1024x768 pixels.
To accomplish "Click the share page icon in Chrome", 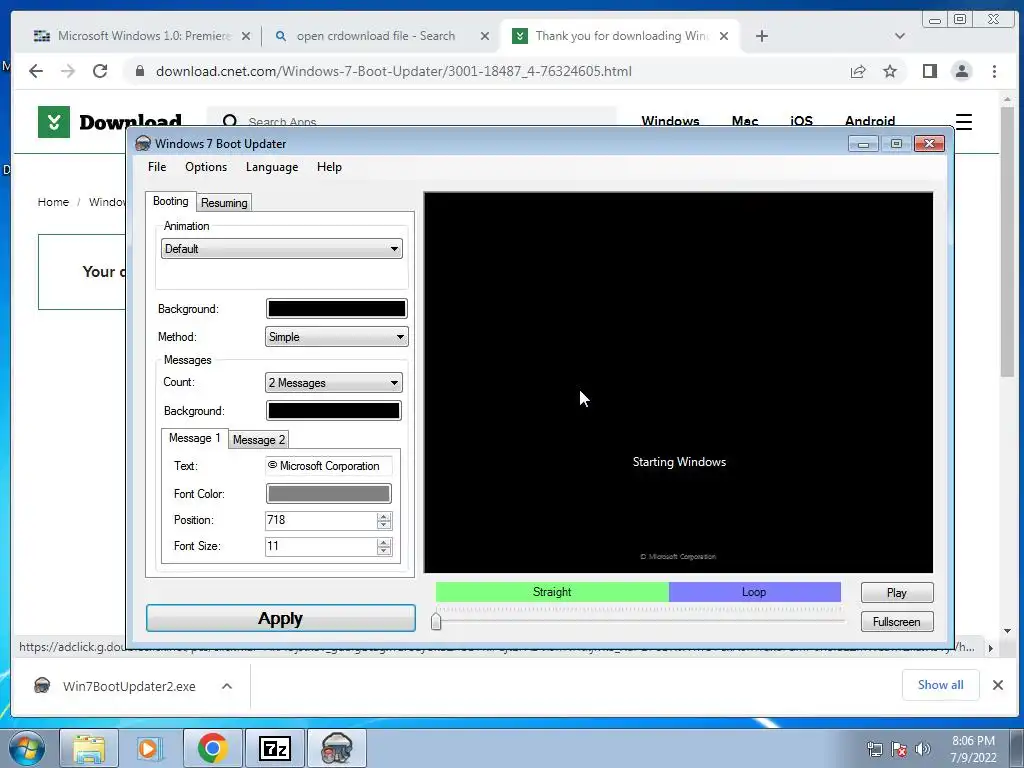I will coord(857,71).
